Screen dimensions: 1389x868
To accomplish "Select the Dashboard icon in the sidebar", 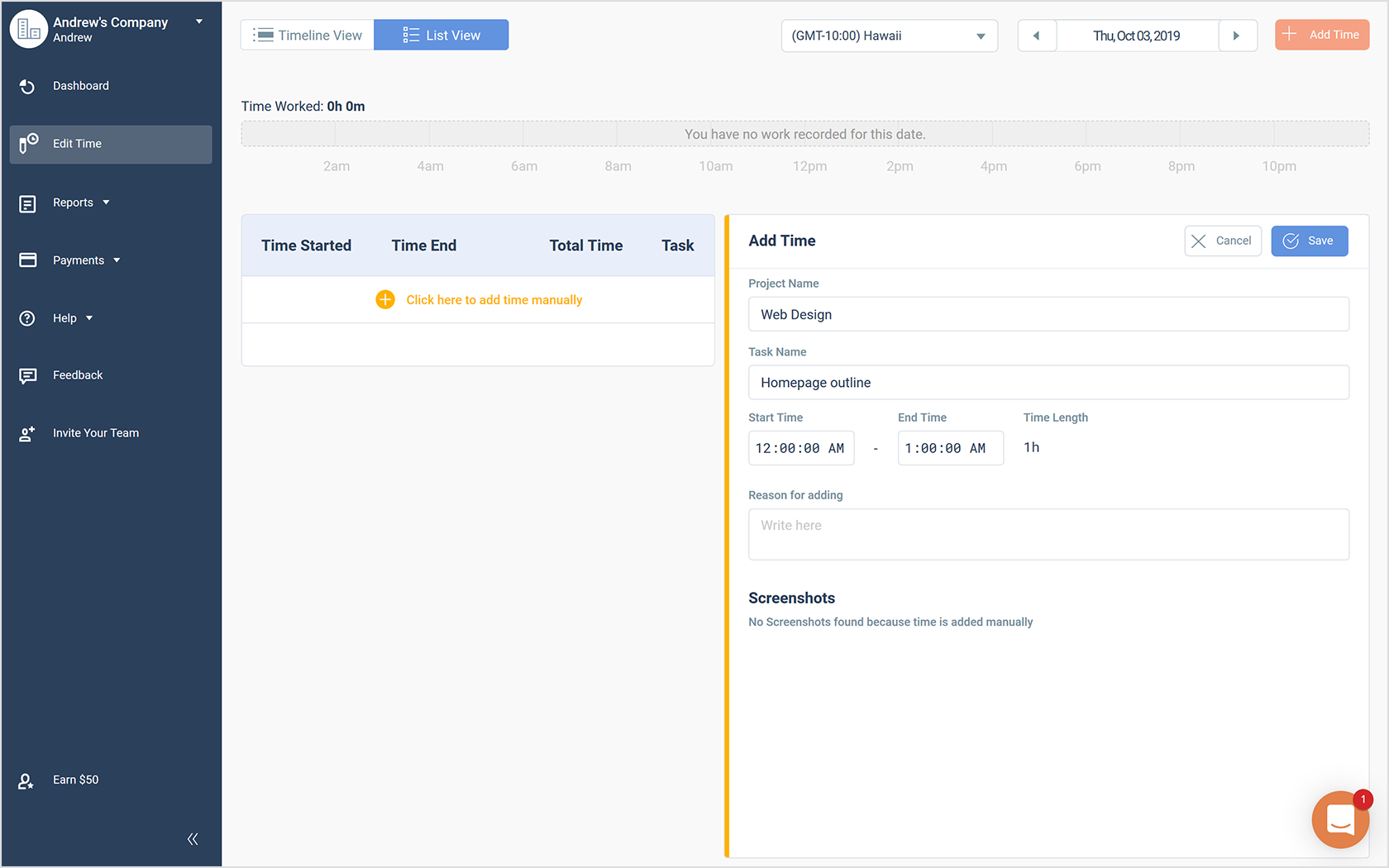I will pyautogui.click(x=27, y=86).
